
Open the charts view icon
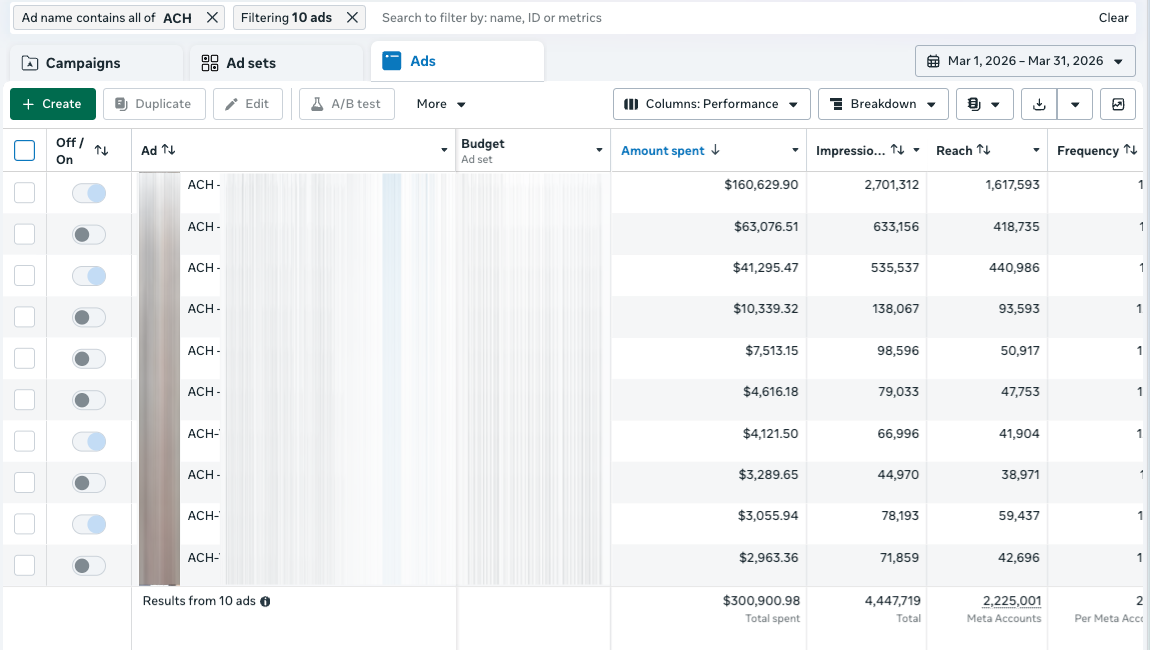click(x=1118, y=104)
